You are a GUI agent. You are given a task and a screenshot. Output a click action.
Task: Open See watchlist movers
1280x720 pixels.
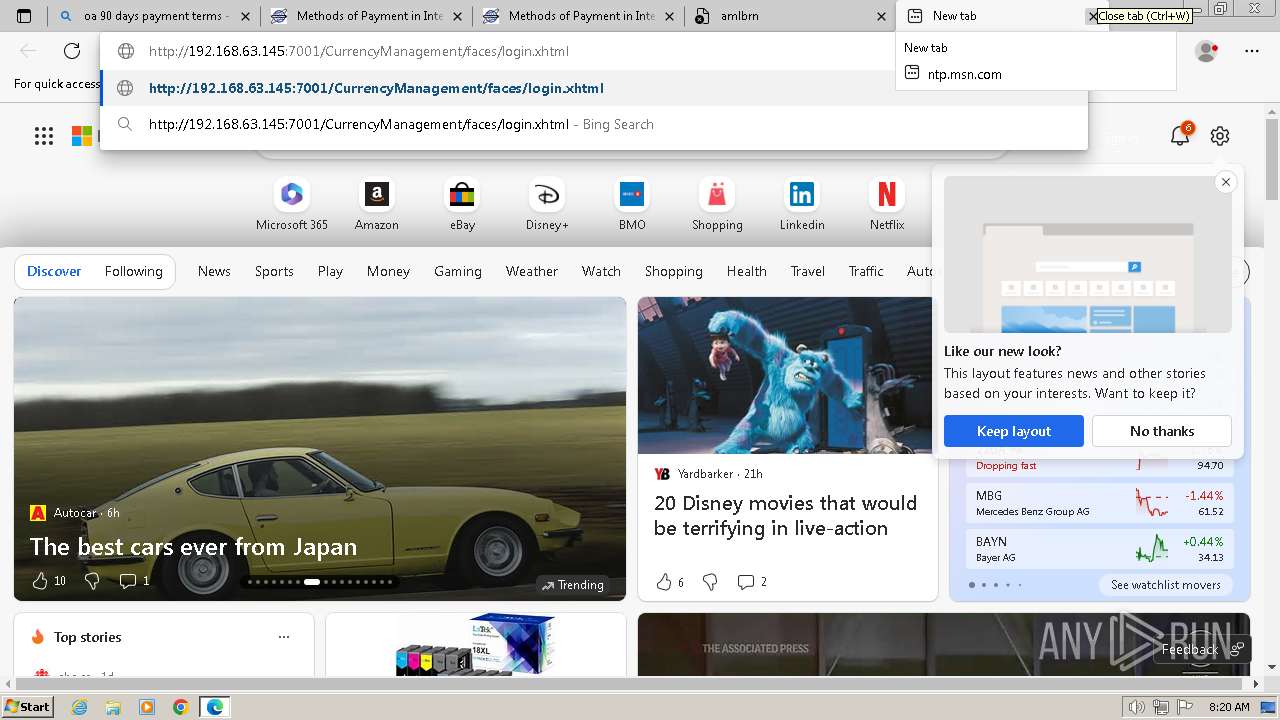pos(1166,585)
